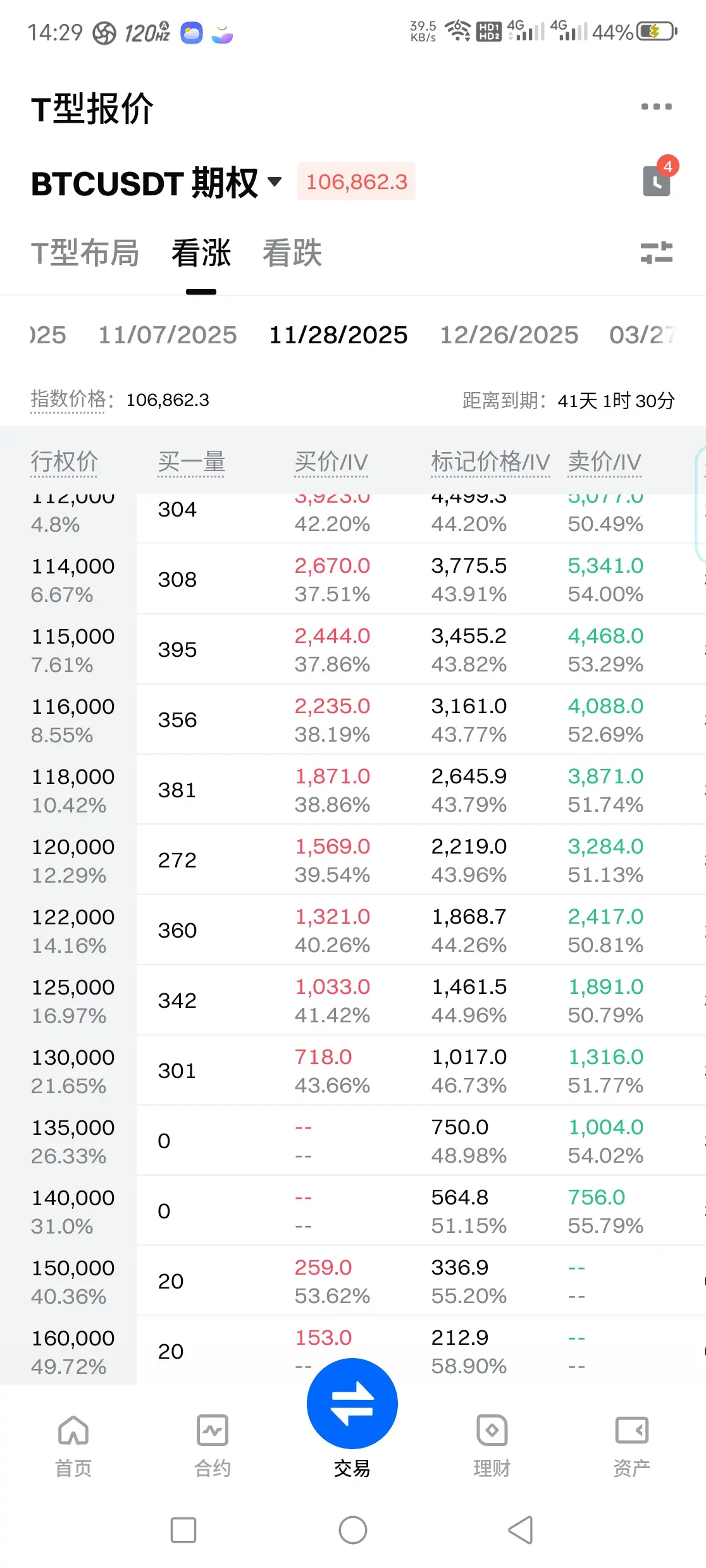
Task: Tap ask price 3,284.0
Action: [605, 846]
